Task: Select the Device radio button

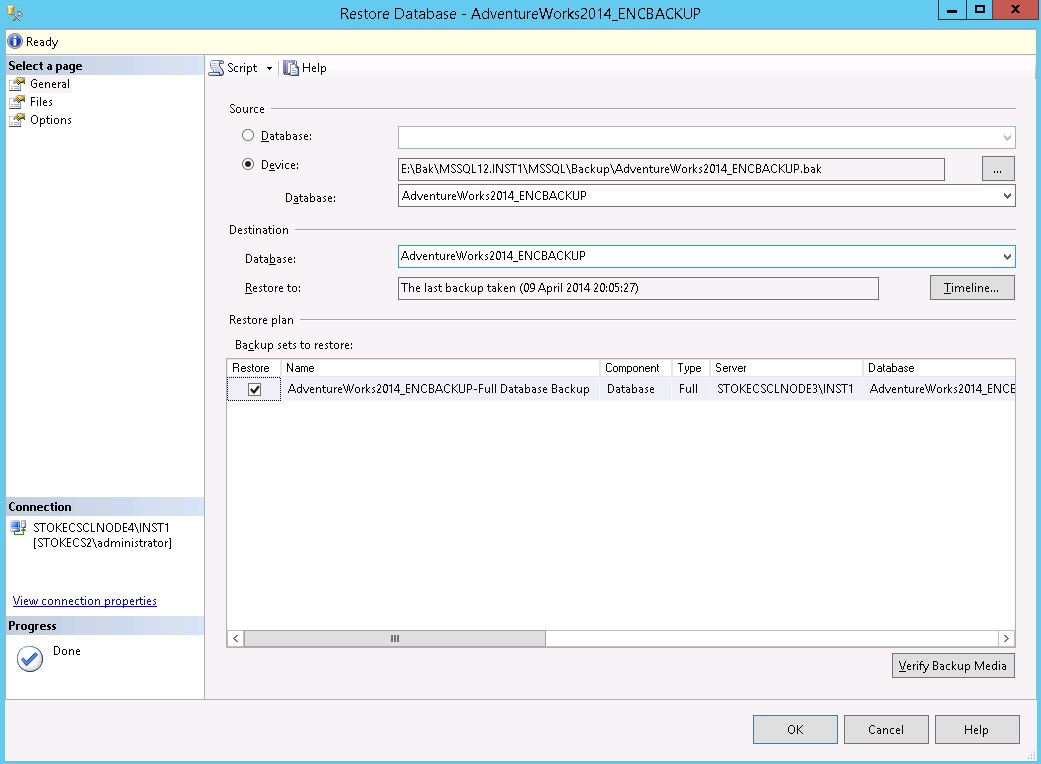Action: click(248, 164)
